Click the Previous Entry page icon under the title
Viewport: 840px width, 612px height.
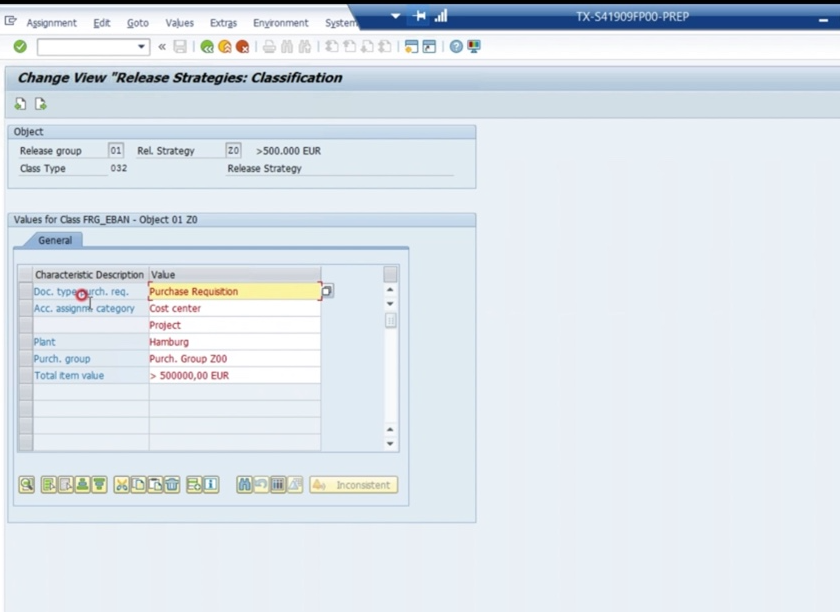[x=20, y=104]
